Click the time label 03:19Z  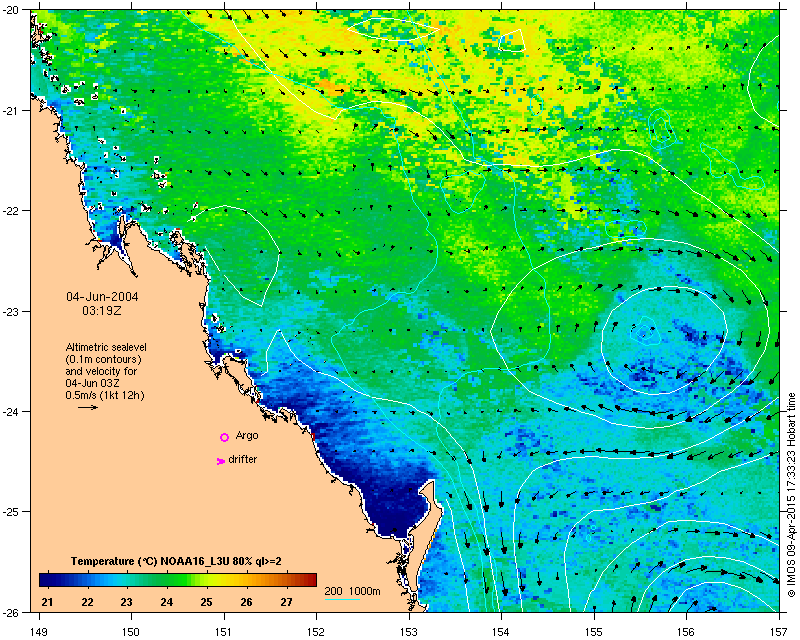102,310
